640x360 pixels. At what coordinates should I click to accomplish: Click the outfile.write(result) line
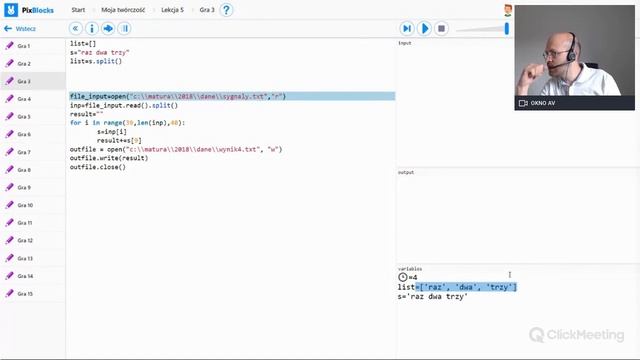[x=109, y=158]
